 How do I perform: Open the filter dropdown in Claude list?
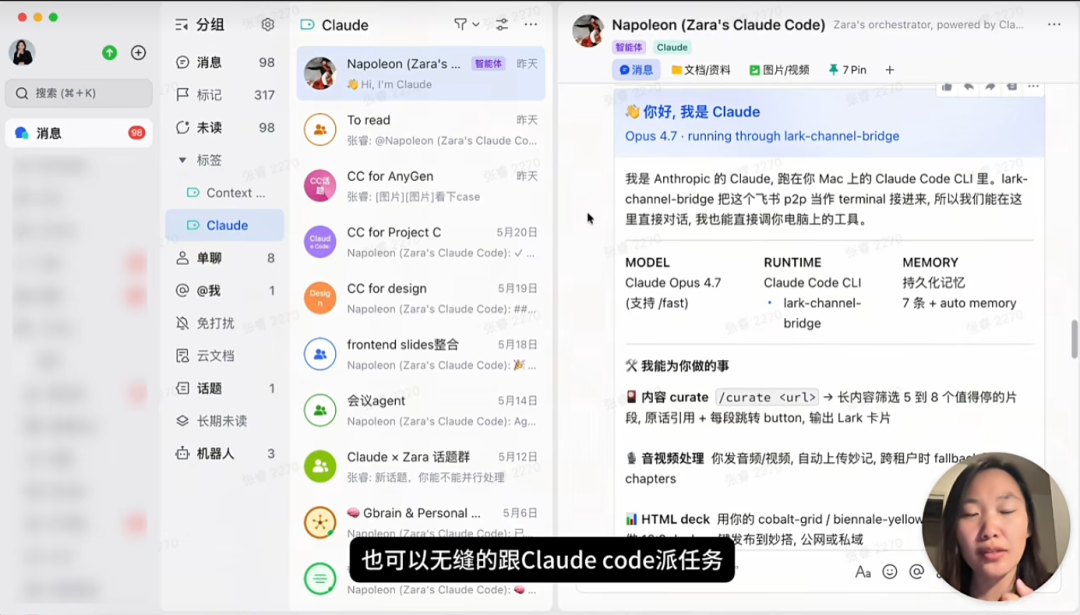(x=466, y=24)
